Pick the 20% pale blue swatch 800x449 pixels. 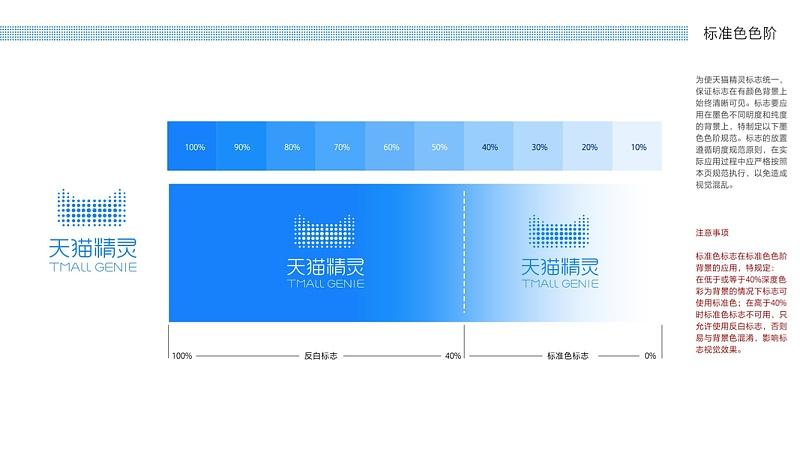pyautogui.click(x=588, y=146)
